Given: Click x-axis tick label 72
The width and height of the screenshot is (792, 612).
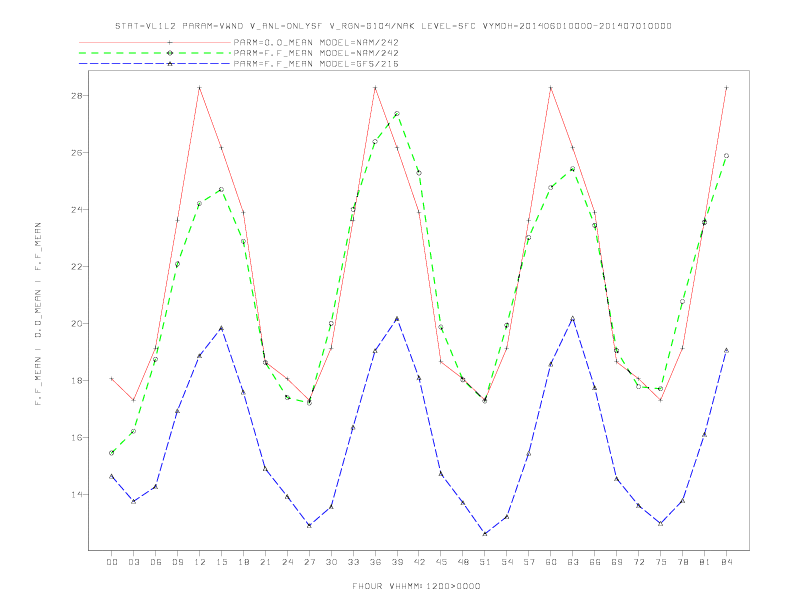Looking at the screenshot, I should (638, 562).
